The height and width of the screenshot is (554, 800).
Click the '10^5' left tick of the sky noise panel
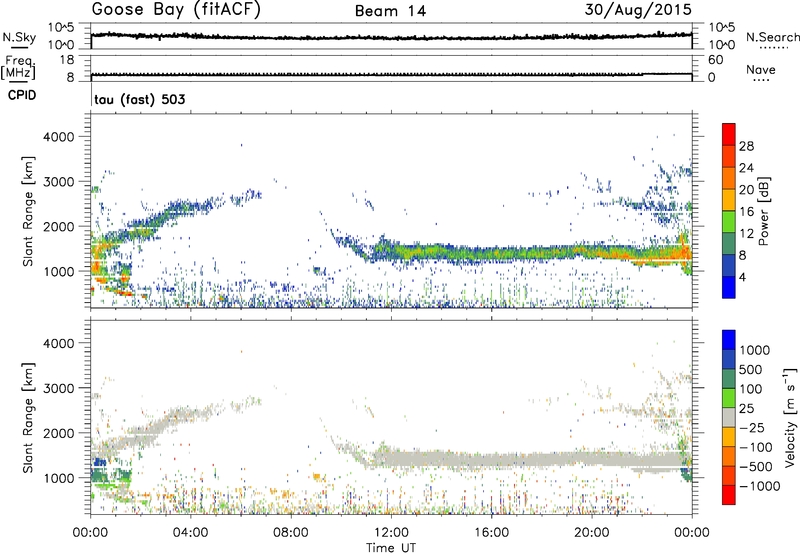click(x=61, y=28)
